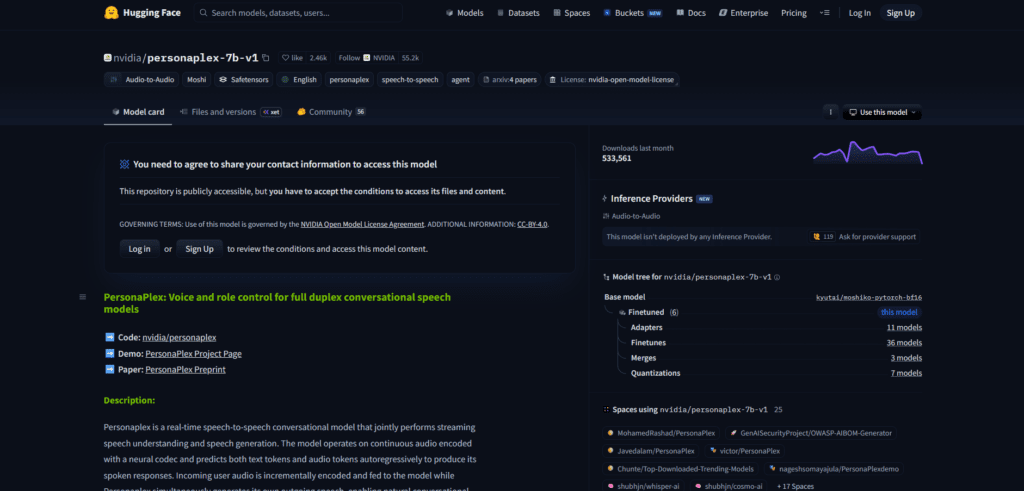Click the Hugging Face logo
1024x491 pixels.
144,12
